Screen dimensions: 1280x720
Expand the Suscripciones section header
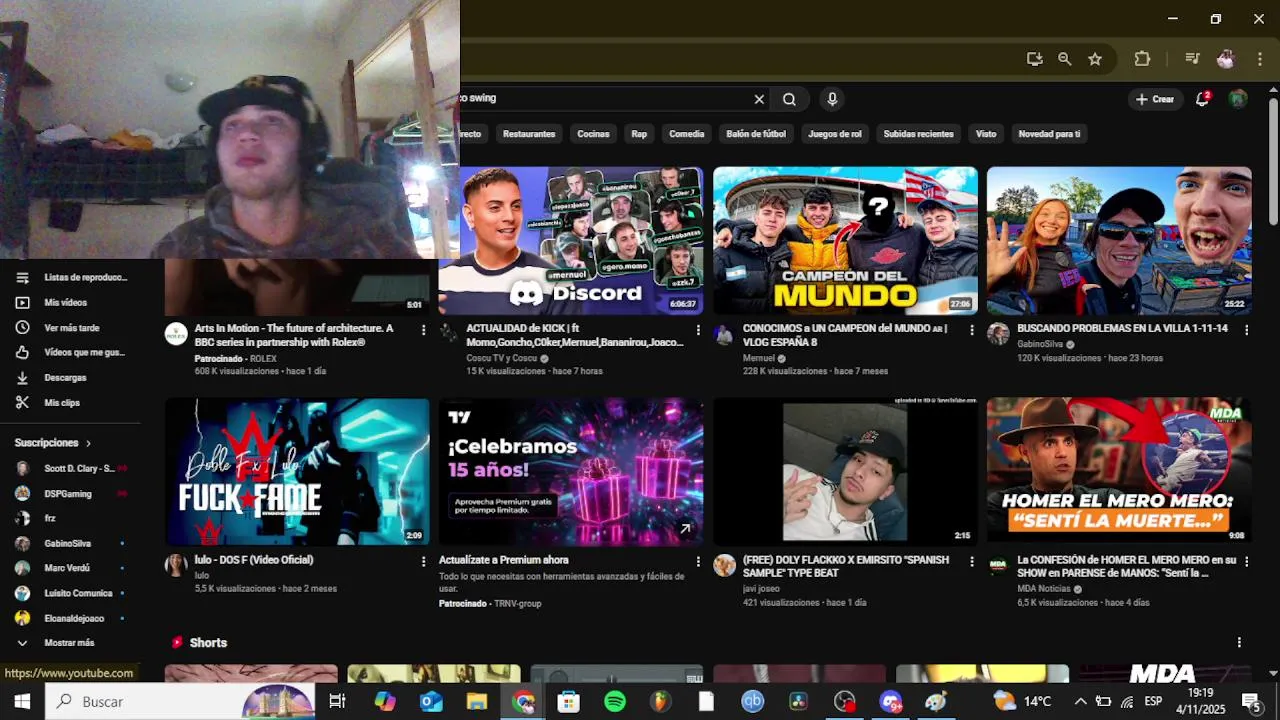[52, 442]
